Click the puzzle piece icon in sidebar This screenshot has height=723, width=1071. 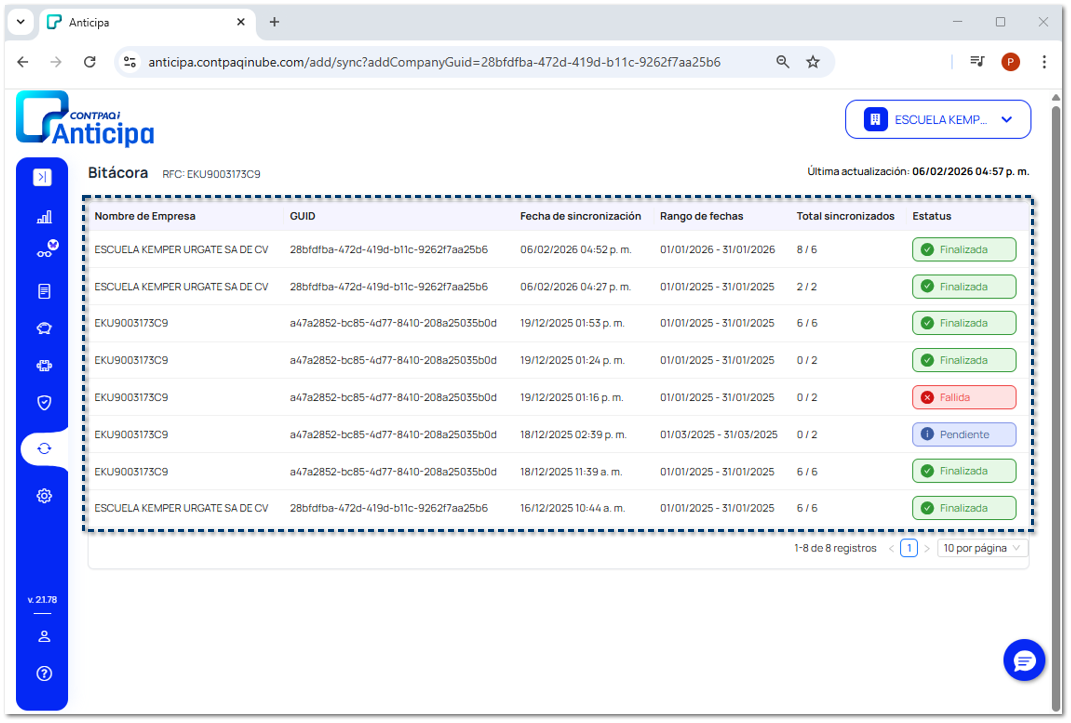click(44, 366)
